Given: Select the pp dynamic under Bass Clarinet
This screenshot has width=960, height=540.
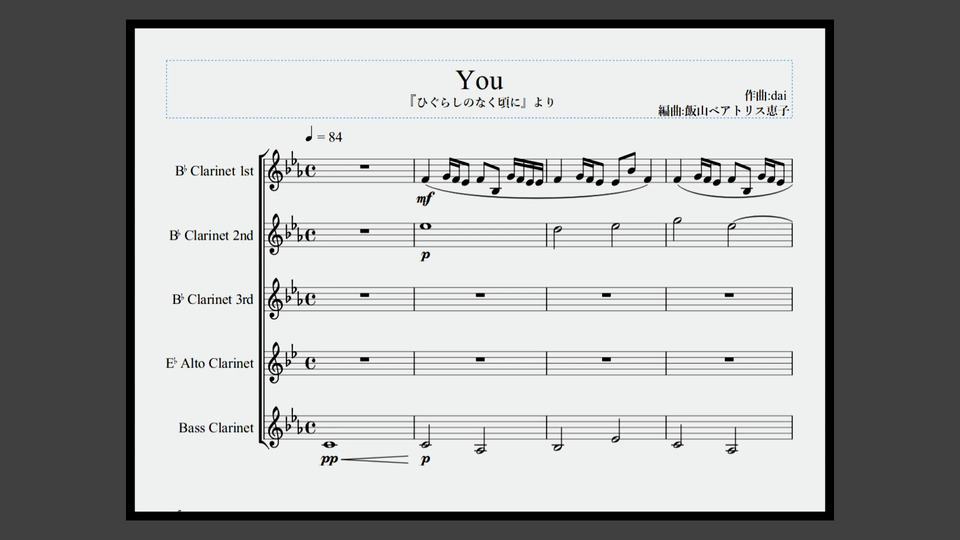Looking at the screenshot, I should pos(329,459).
